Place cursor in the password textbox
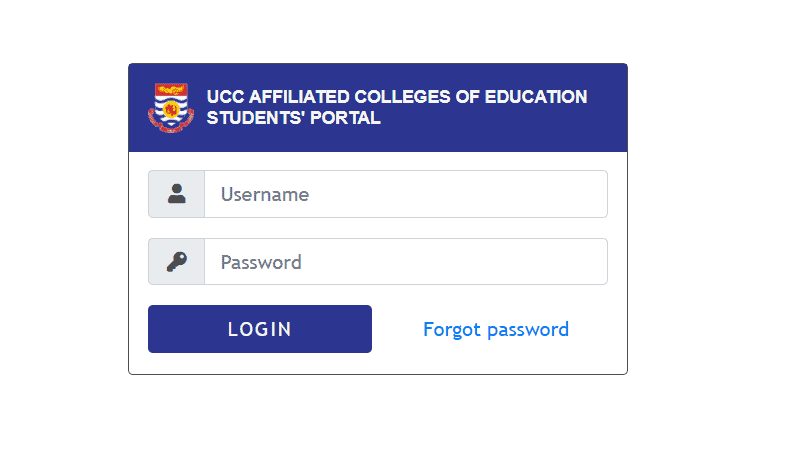This screenshot has width=810, height=462. [450, 262]
